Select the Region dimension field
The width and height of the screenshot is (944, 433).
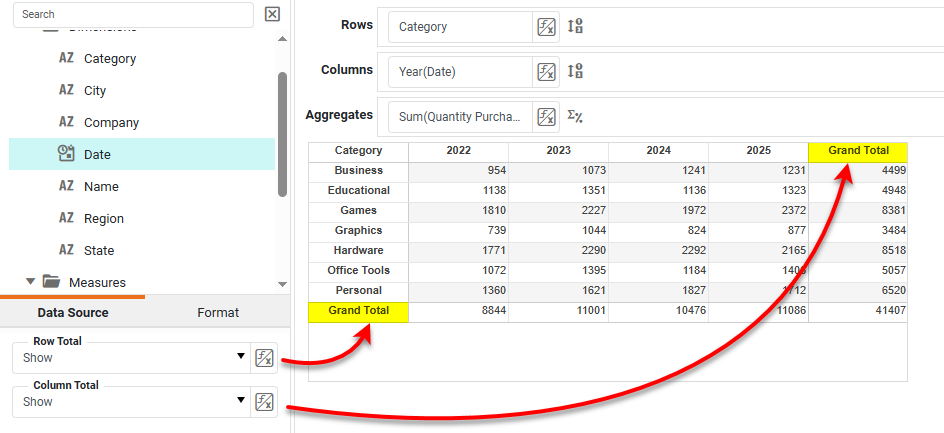(104, 218)
